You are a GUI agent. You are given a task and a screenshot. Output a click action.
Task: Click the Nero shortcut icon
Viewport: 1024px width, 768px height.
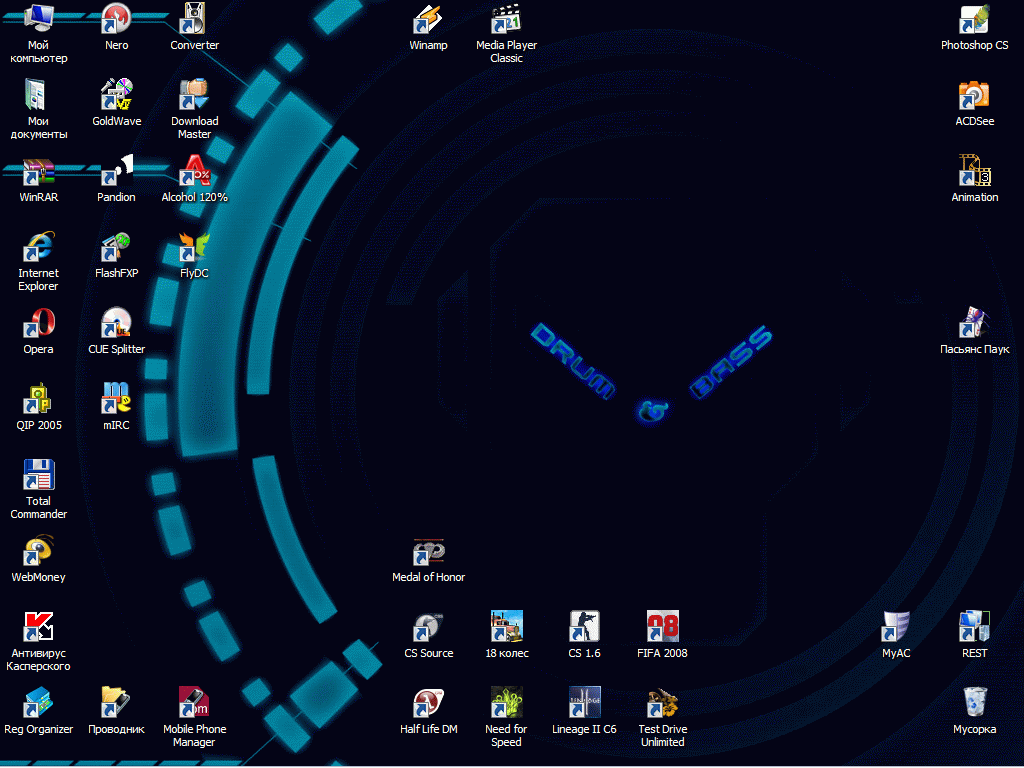[x=117, y=18]
